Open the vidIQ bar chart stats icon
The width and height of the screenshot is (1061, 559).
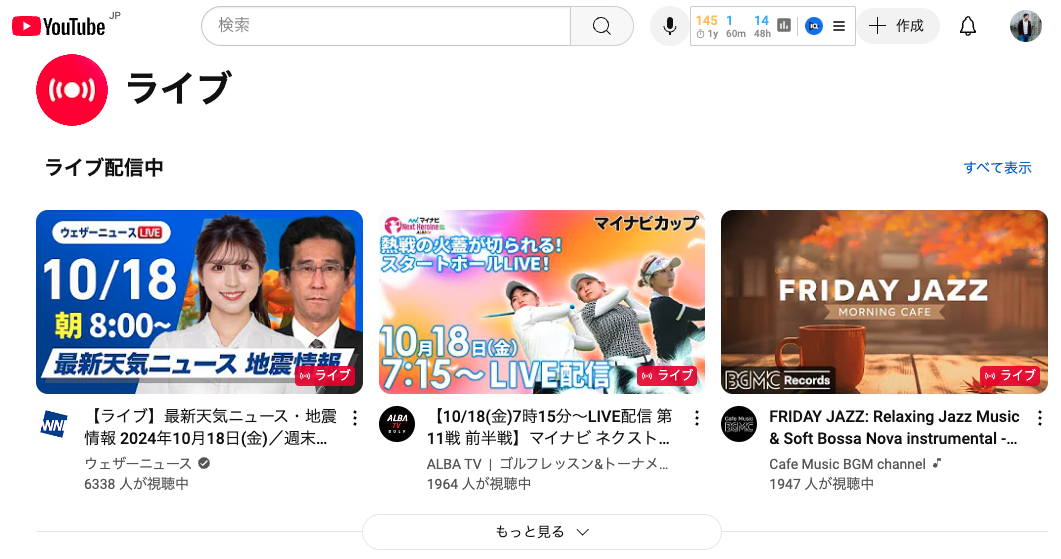tap(784, 26)
